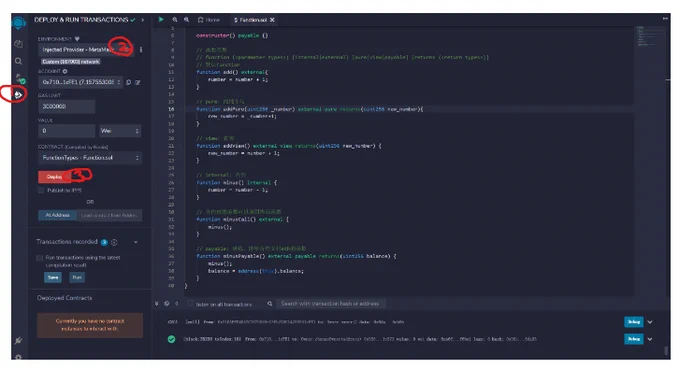
Task: Click code line constructor() payable {}
Action: point(232,35)
